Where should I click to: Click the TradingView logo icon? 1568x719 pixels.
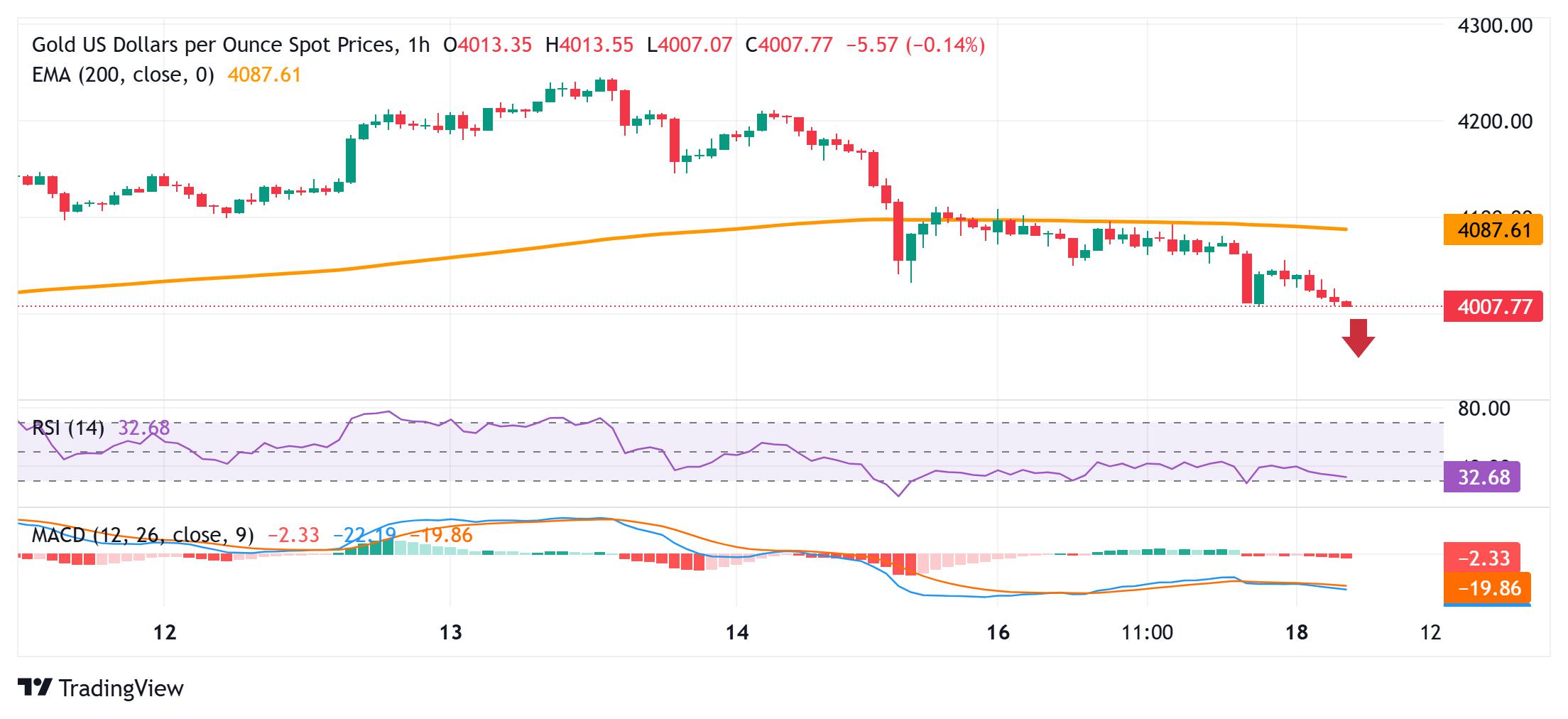point(35,688)
